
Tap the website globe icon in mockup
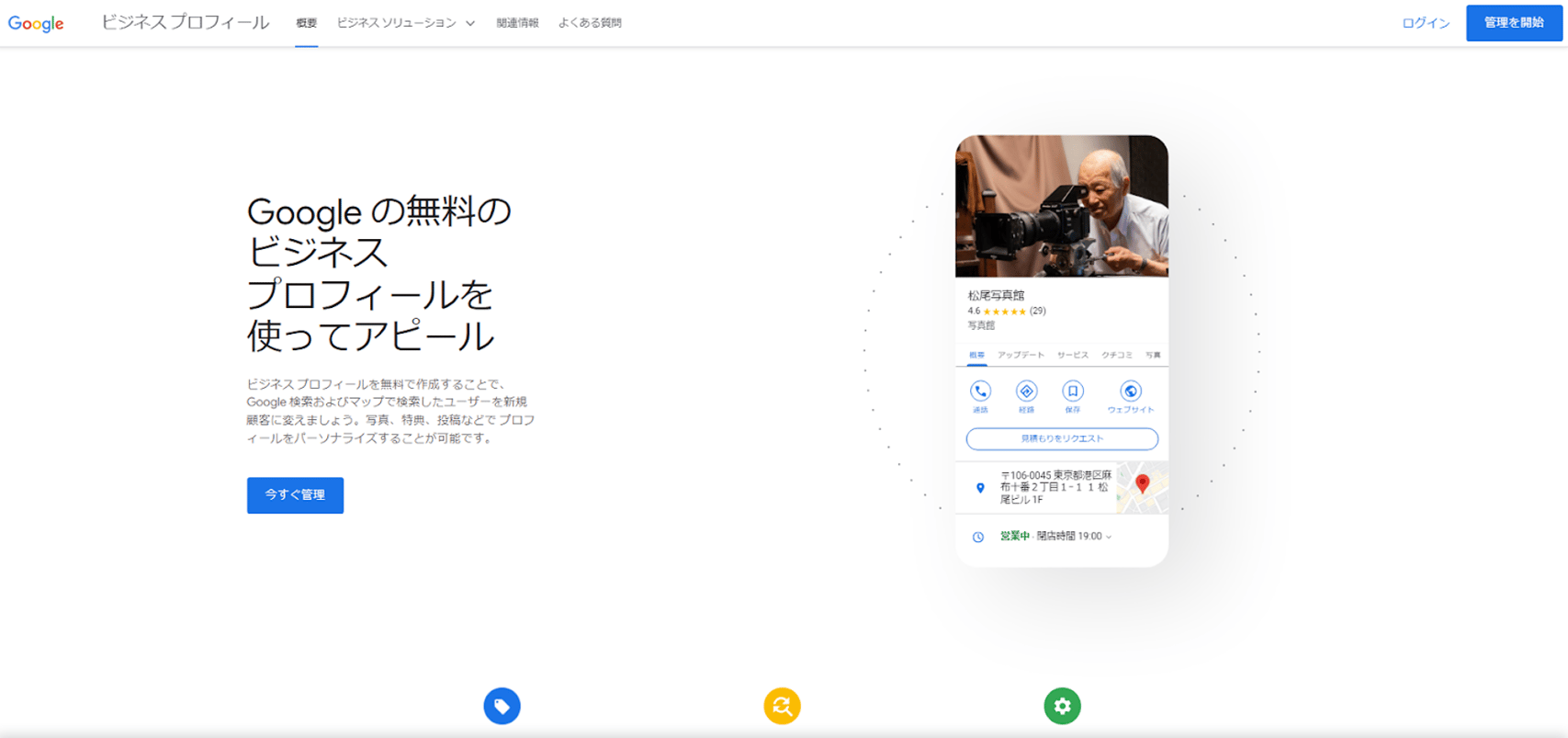1131,391
